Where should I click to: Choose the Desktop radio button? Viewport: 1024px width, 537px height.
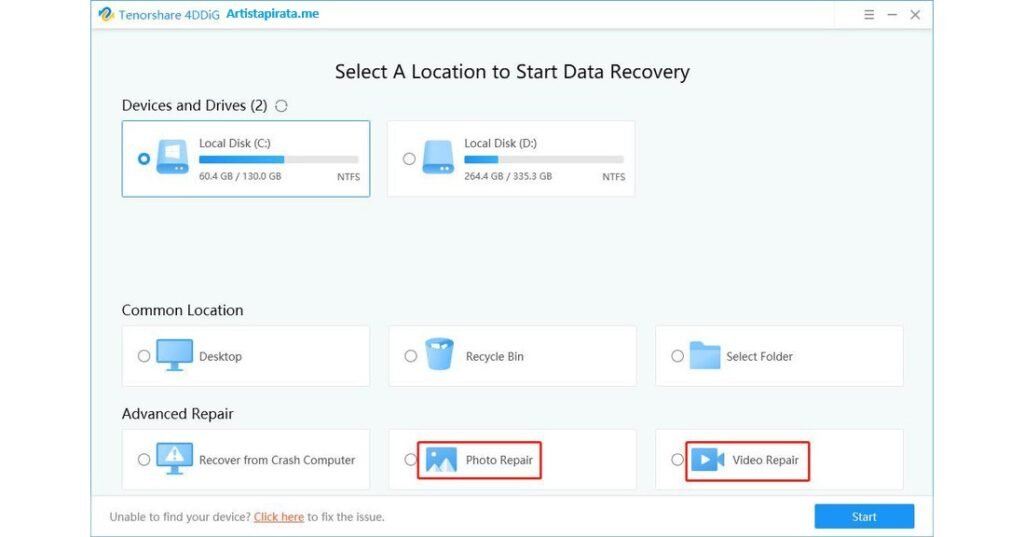tap(144, 356)
